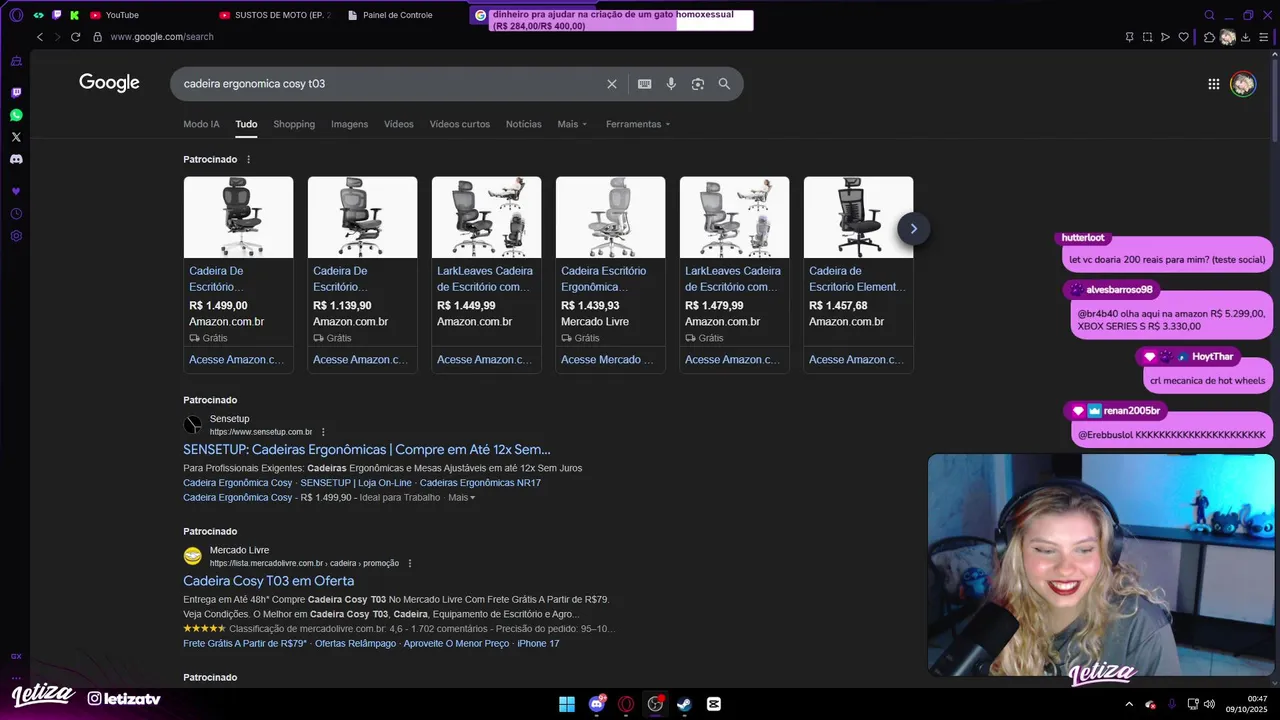Open options next to first Patrocinado label
Image resolution: width=1280 pixels, height=720 pixels.
click(x=248, y=160)
